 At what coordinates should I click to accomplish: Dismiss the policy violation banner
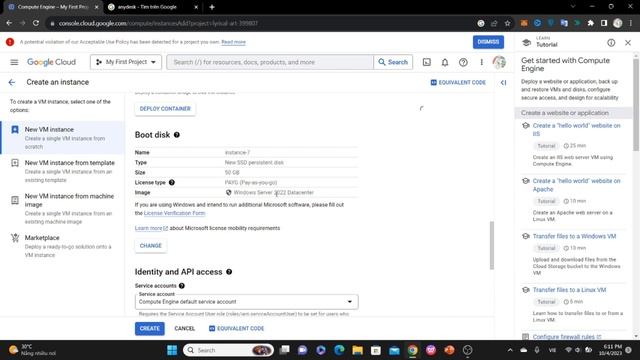pyautogui.click(x=488, y=42)
